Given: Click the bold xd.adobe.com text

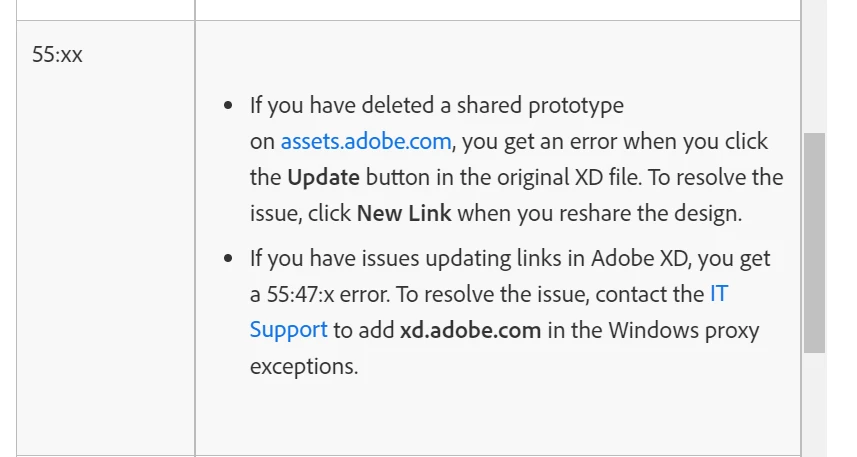Looking at the screenshot, I should (471, 330).
